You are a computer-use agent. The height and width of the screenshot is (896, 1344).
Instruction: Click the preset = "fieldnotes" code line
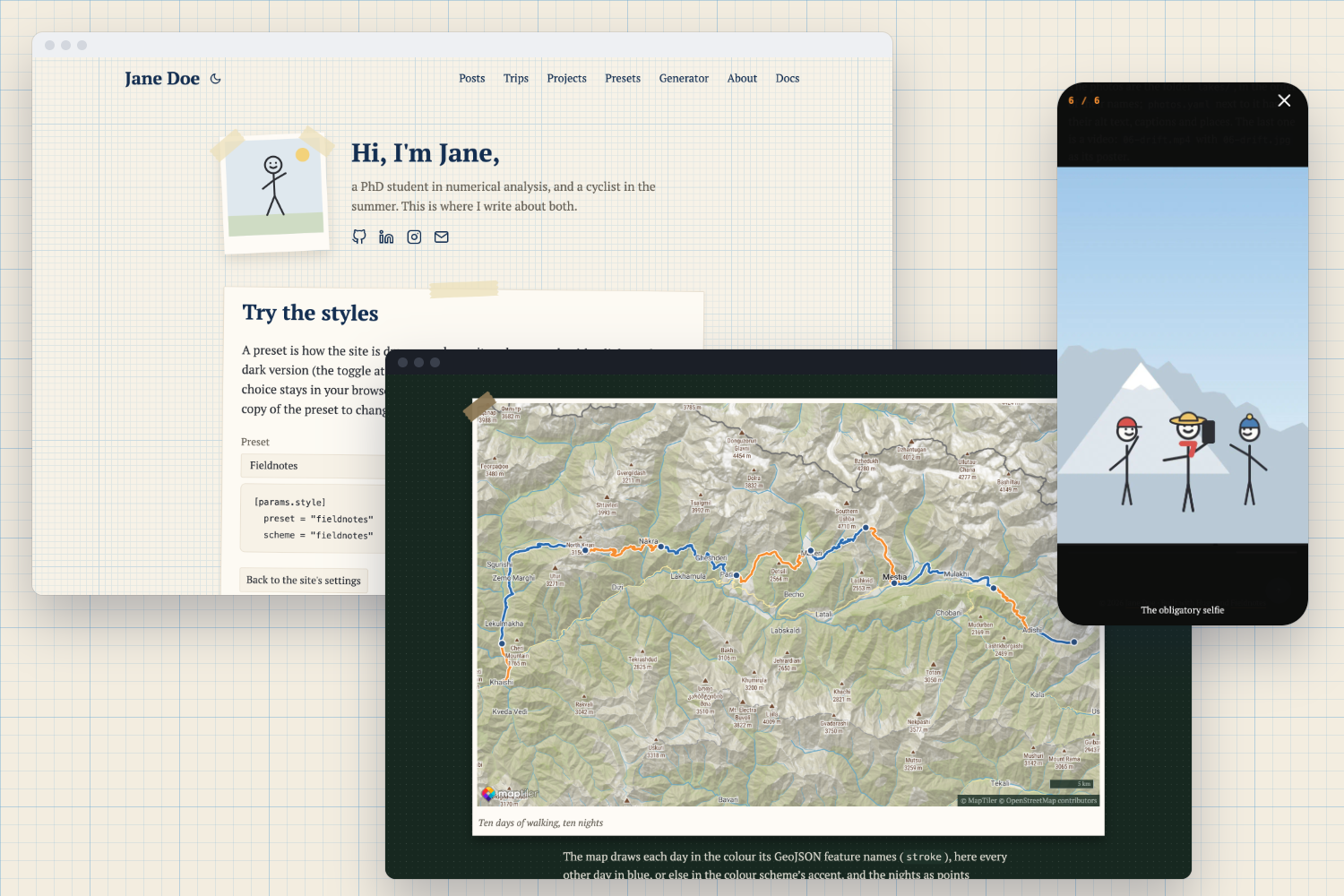pyautogui.click(x=318, y=519)
